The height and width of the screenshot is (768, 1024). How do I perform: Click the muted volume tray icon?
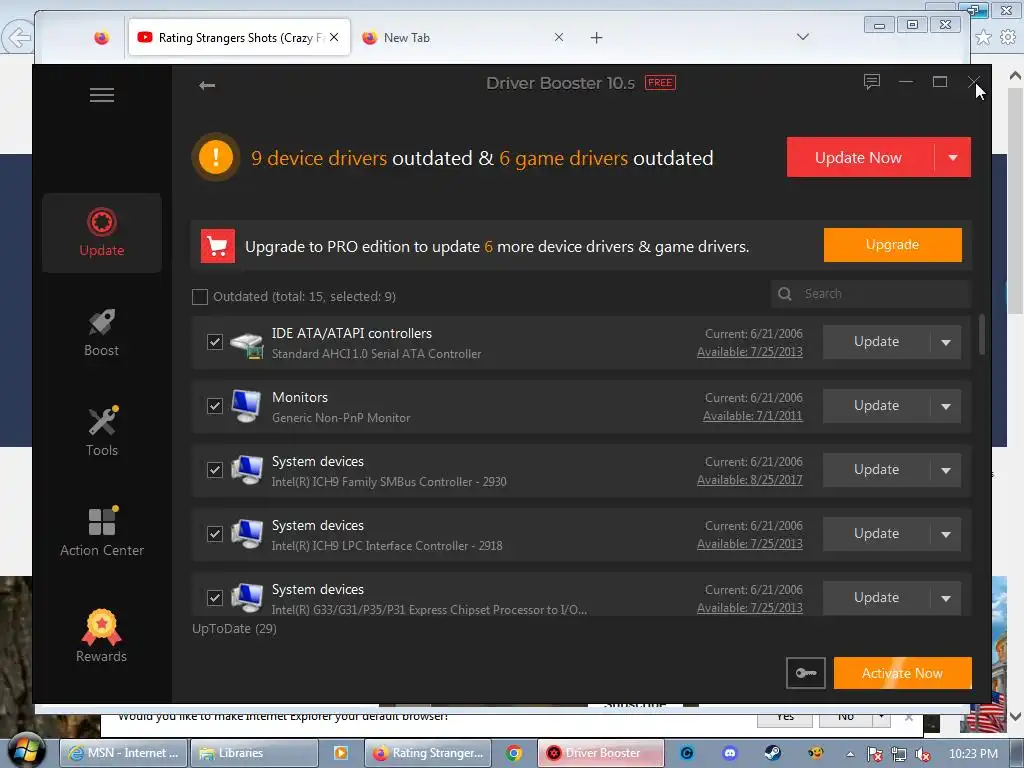pos(923,754)
